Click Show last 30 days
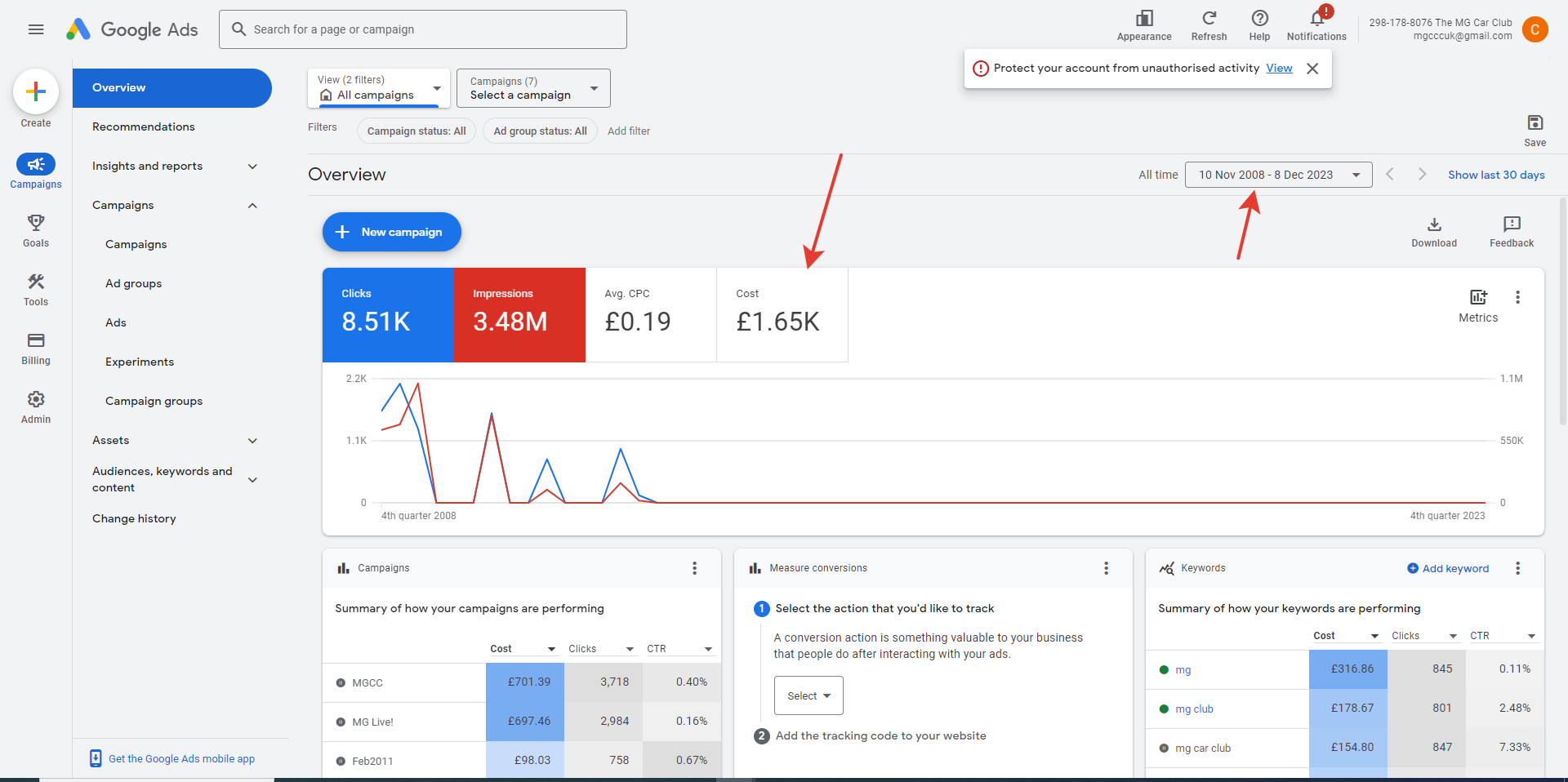The height and width of the screenshot is (782, 1568). pos(1496,175)
